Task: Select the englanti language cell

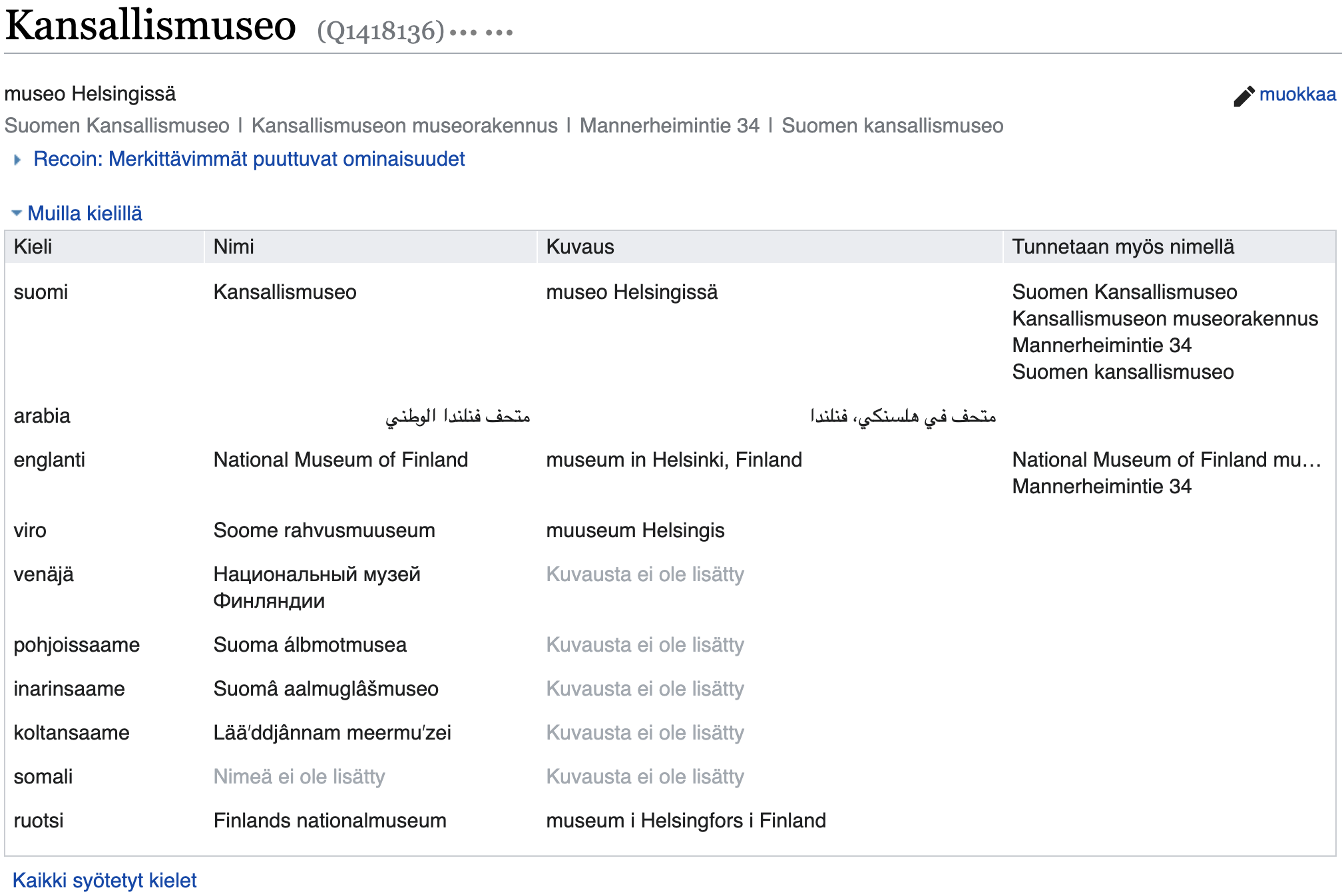Action: [49, 460]
